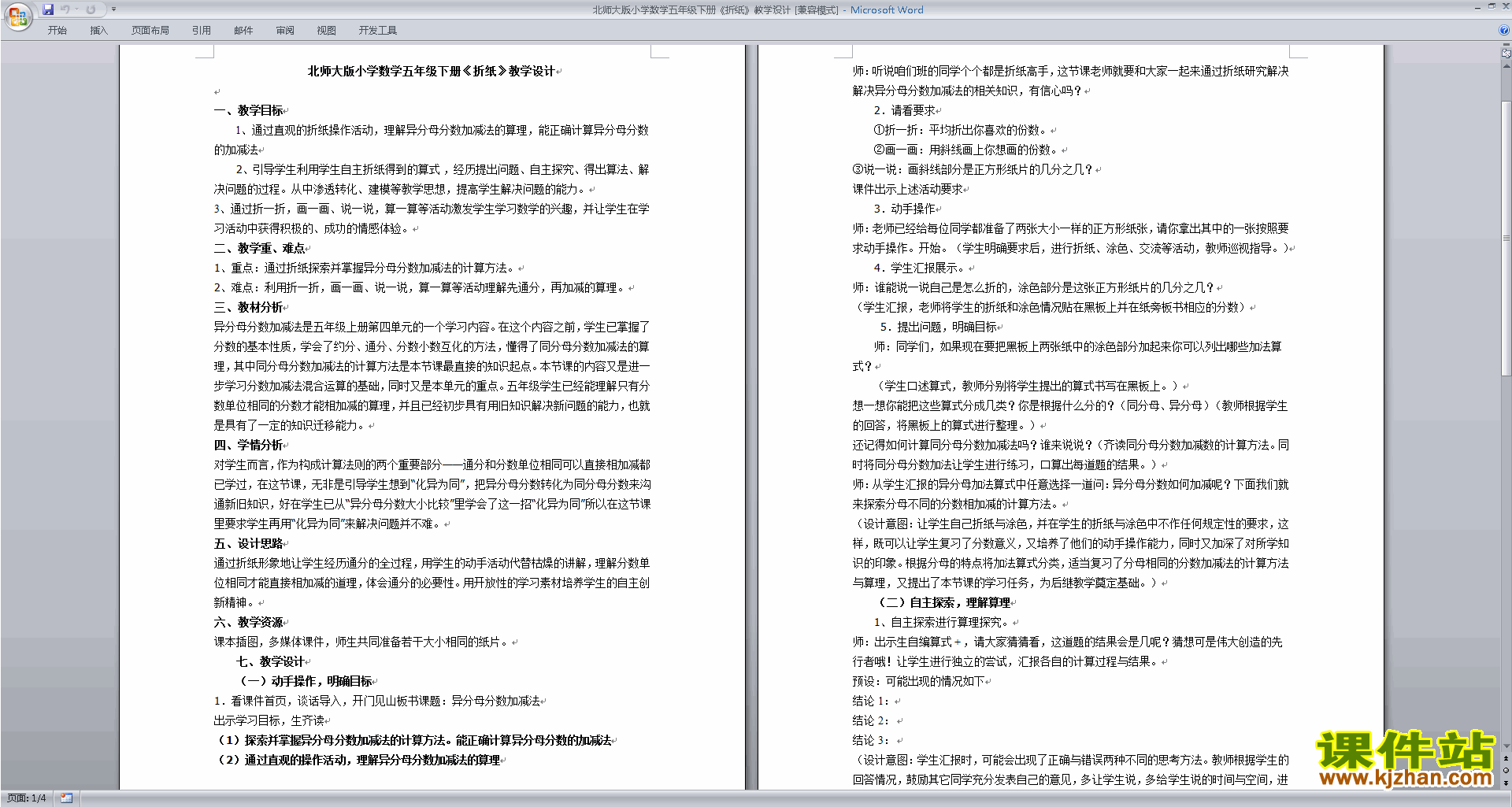
Task: Open the 引用 ribbon tab
Action: tap(202, 30)
